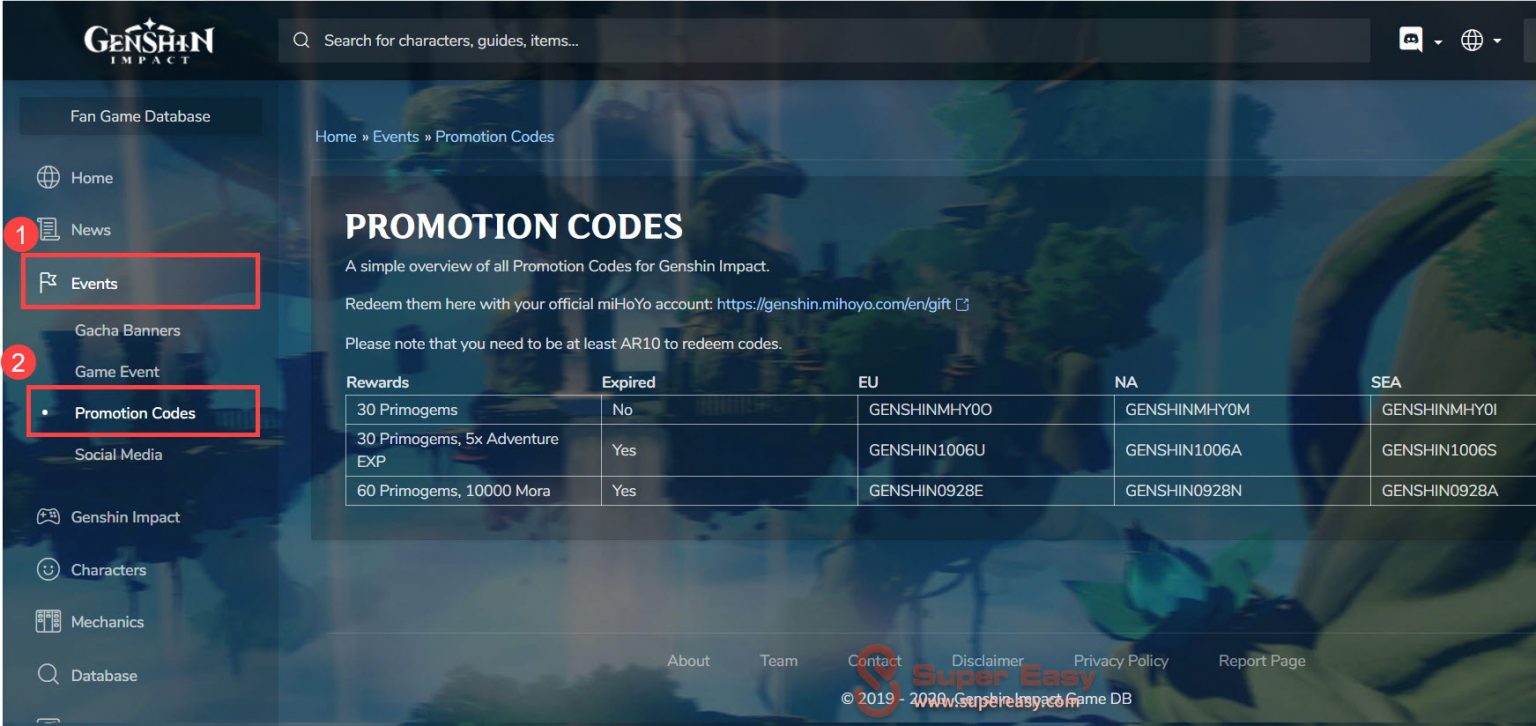
Task: Open the Privacy Policy footer link
Action: [x=1121, y=660]
